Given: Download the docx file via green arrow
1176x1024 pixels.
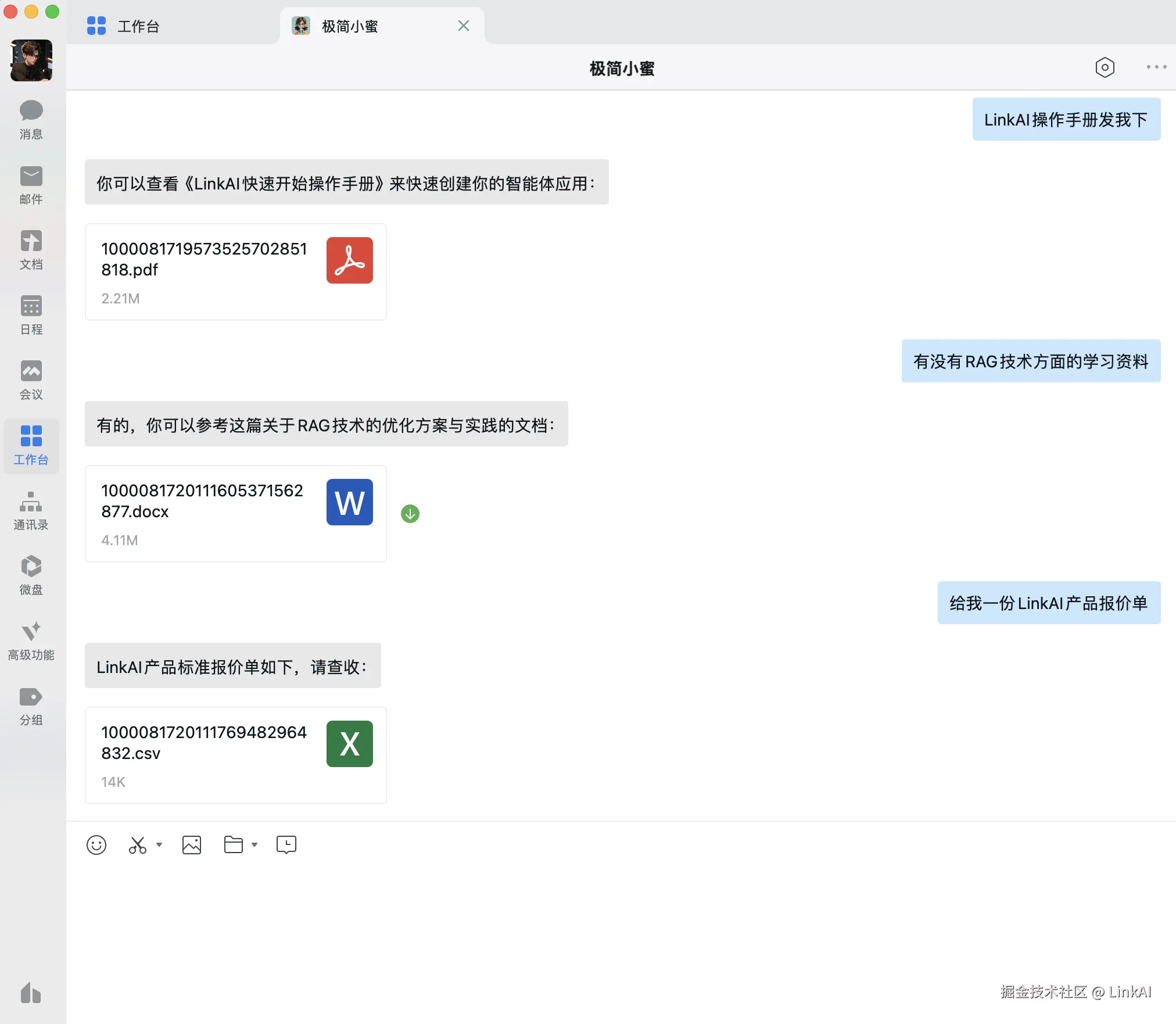Looking at the screenshot, I should click(410, 514).
